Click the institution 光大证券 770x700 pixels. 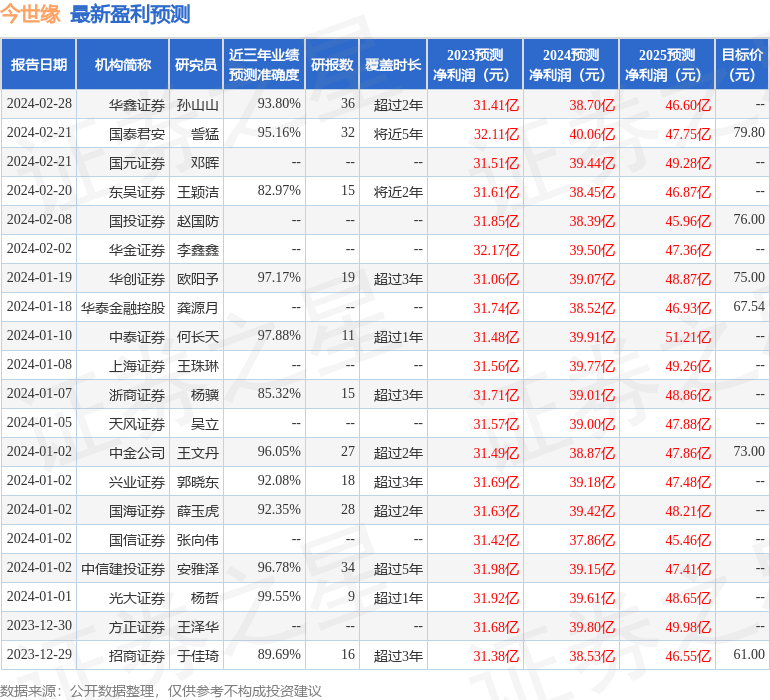pyautogui.click(x=137, y=598)
